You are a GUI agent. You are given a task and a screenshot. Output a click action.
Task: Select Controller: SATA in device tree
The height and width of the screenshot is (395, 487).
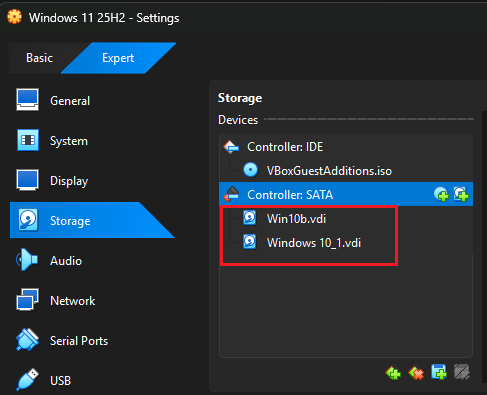point(346,194)
